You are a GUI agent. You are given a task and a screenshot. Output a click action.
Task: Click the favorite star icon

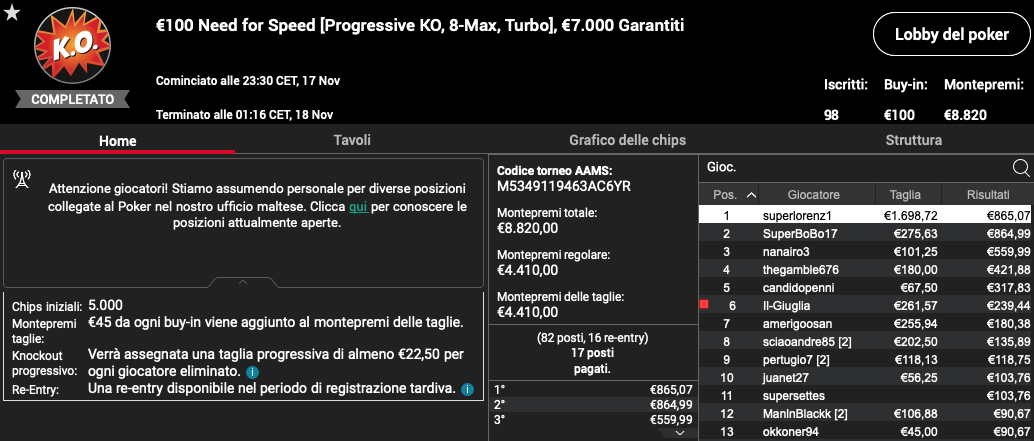12,13
